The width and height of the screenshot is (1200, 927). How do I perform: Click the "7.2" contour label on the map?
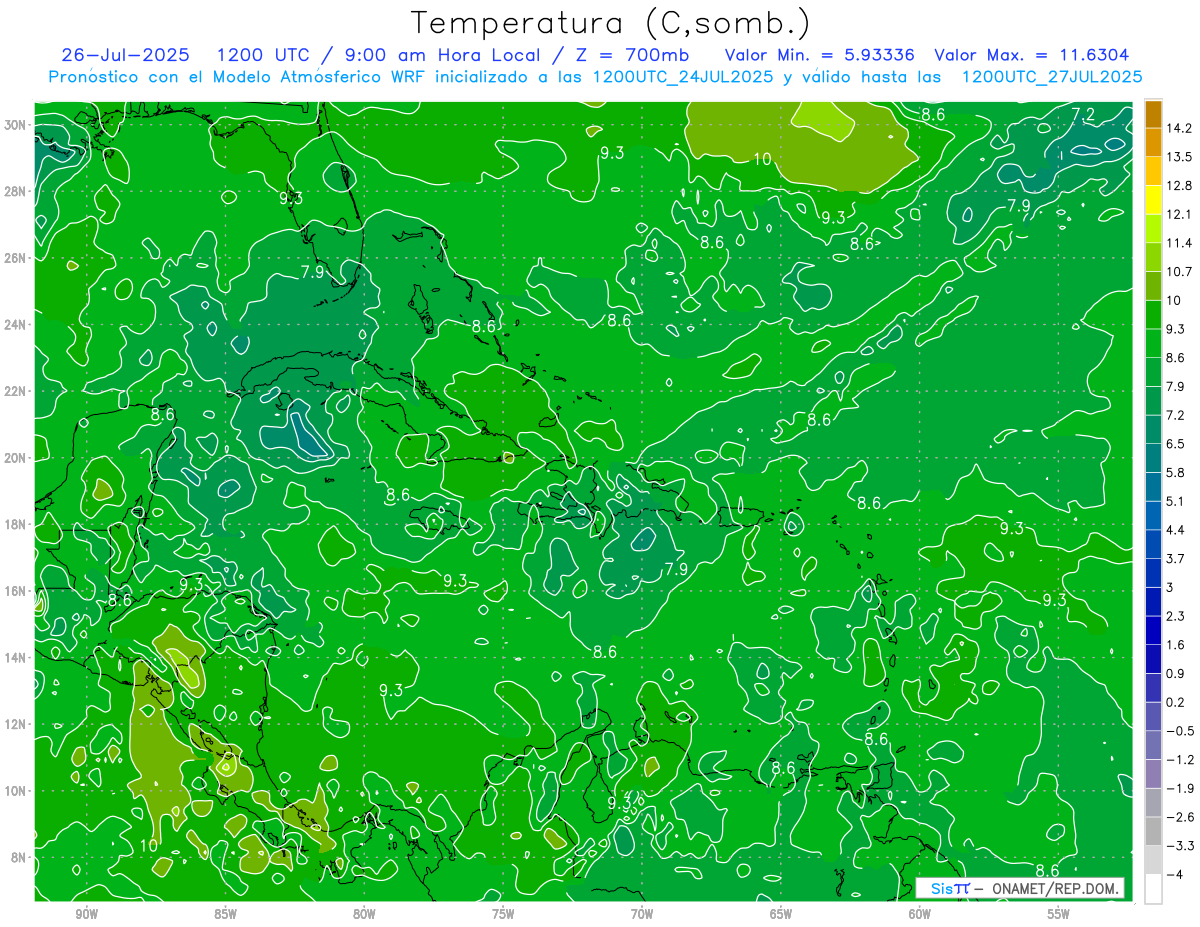click(x=1083, y=115)
